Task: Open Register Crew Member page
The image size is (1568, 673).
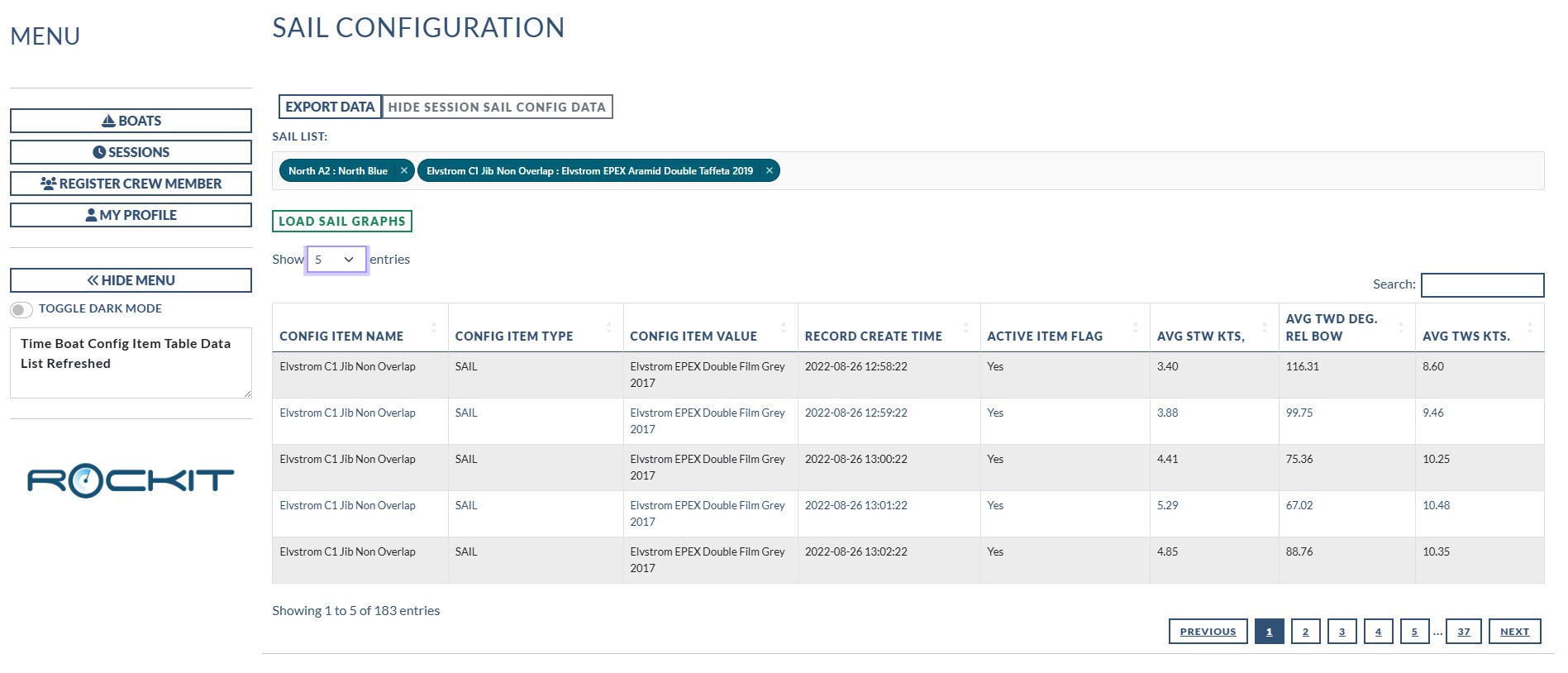Action: pyautogui.click(x=131, y=184)
